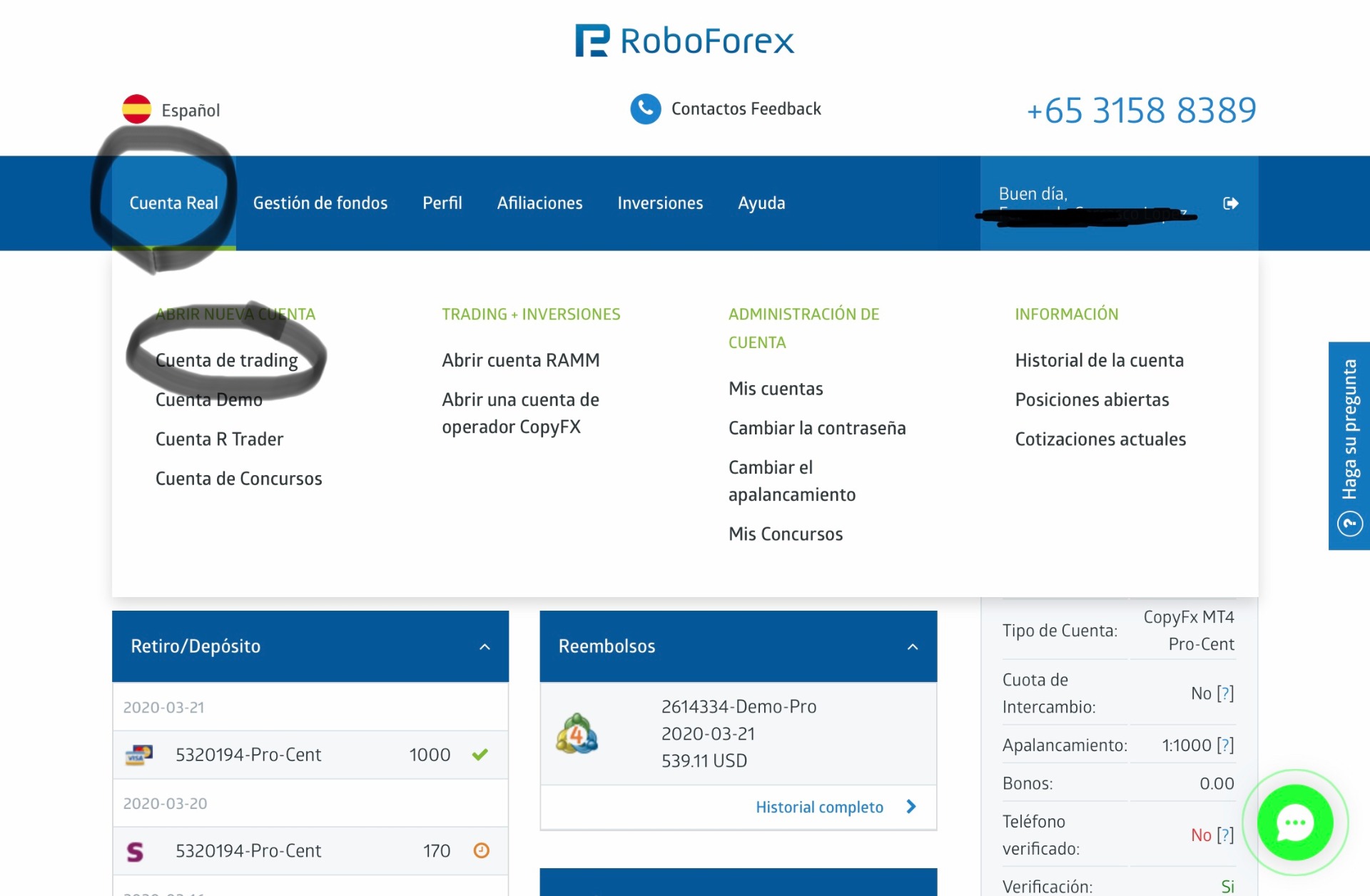Choose Abrir cuenta RAMM
This screenshot has height=896, width=1370.
(521, 360)
